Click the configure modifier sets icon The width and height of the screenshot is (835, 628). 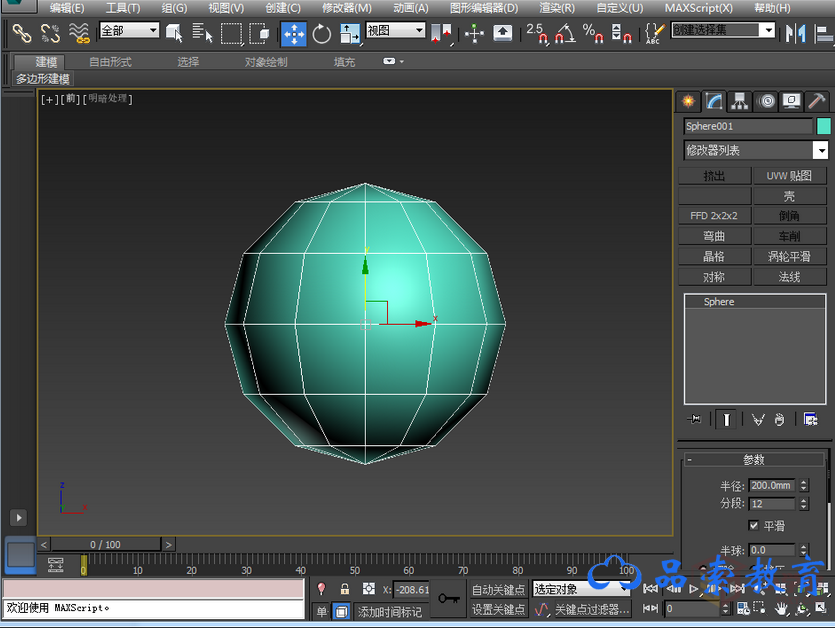click(810, 419)
